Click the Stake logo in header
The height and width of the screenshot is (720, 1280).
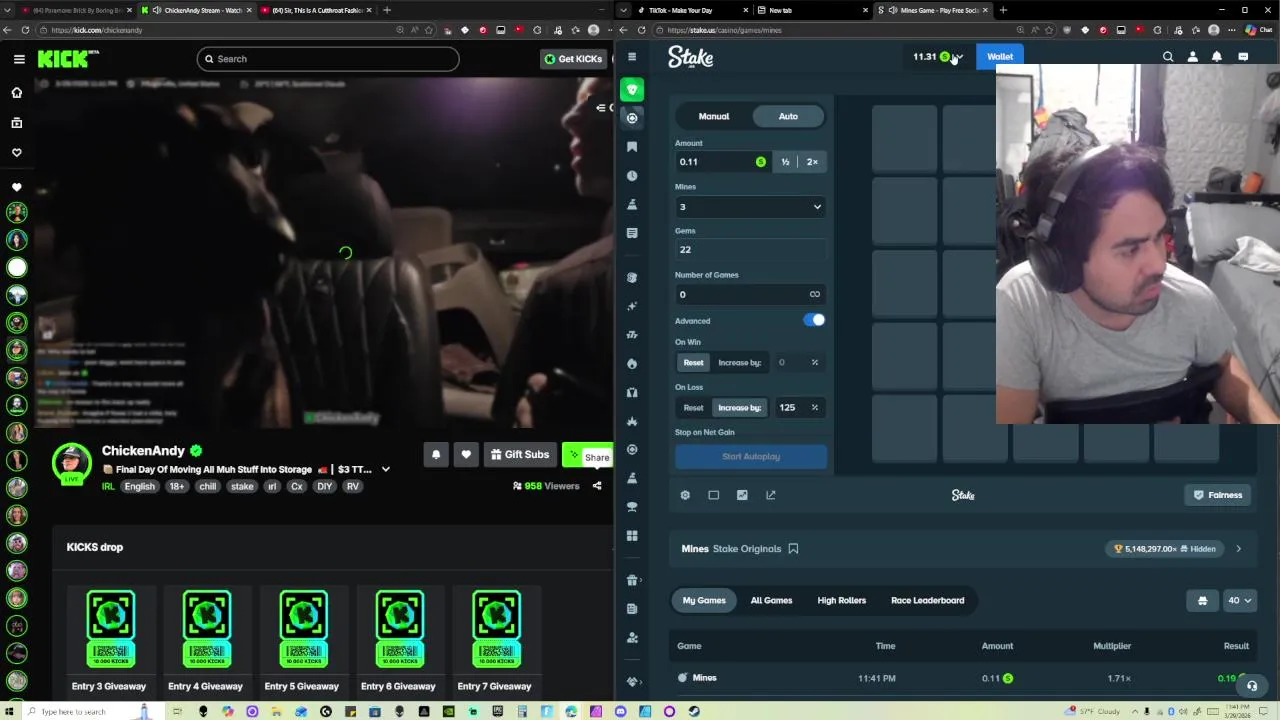pos(690,57)
